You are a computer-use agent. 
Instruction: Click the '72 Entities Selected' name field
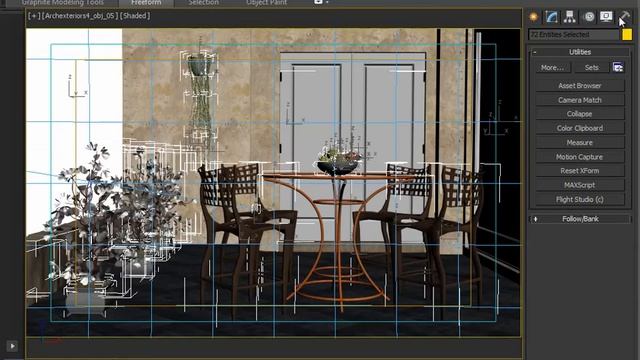click(x=574, y=35)
